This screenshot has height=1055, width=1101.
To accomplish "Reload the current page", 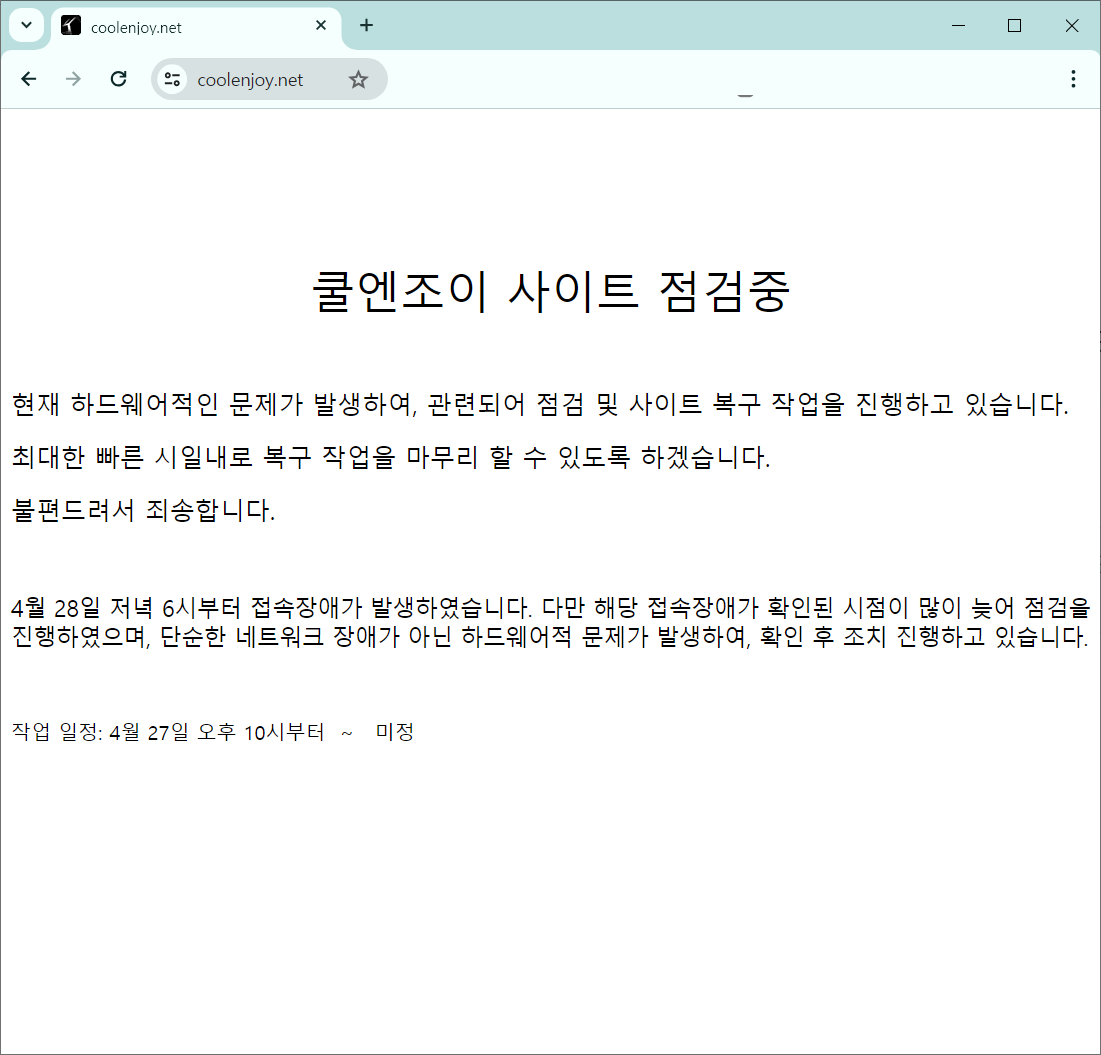I will (119, 79).
